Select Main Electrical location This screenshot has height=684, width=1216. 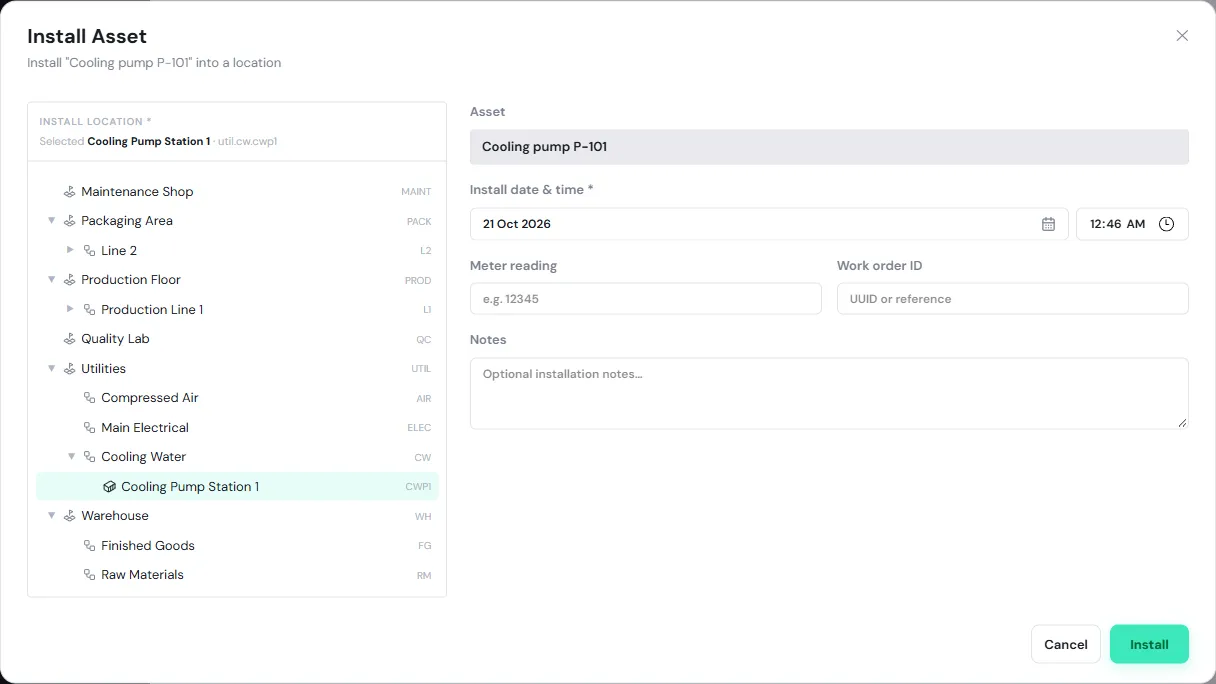pyautogui.click(x=237, y=428)
